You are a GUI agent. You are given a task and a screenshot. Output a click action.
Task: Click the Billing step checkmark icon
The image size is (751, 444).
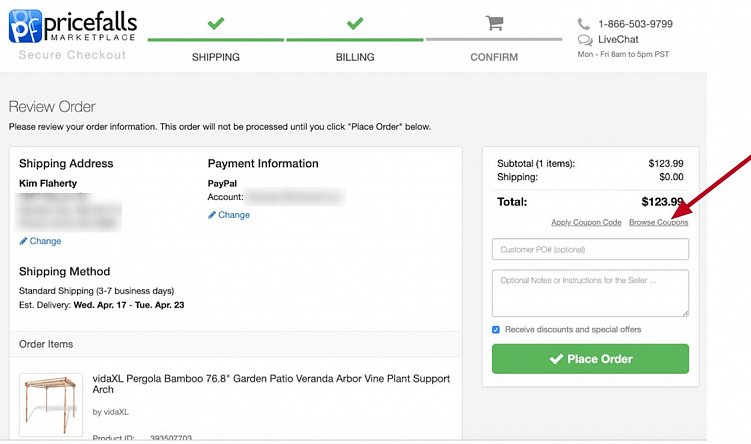[355, 22]
